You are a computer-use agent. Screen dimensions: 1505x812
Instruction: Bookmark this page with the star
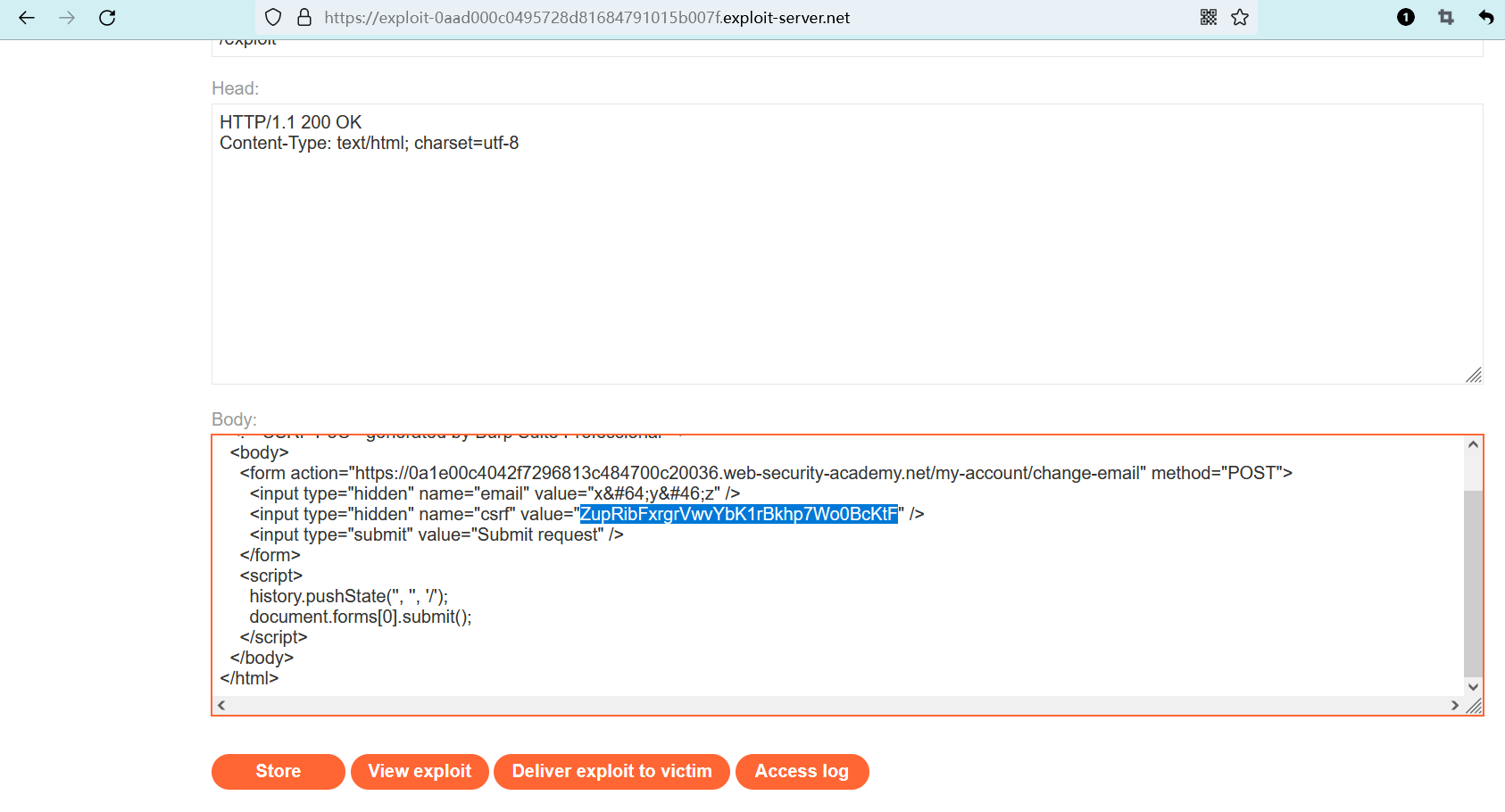pyautogui.click(x=1240, y=18)
